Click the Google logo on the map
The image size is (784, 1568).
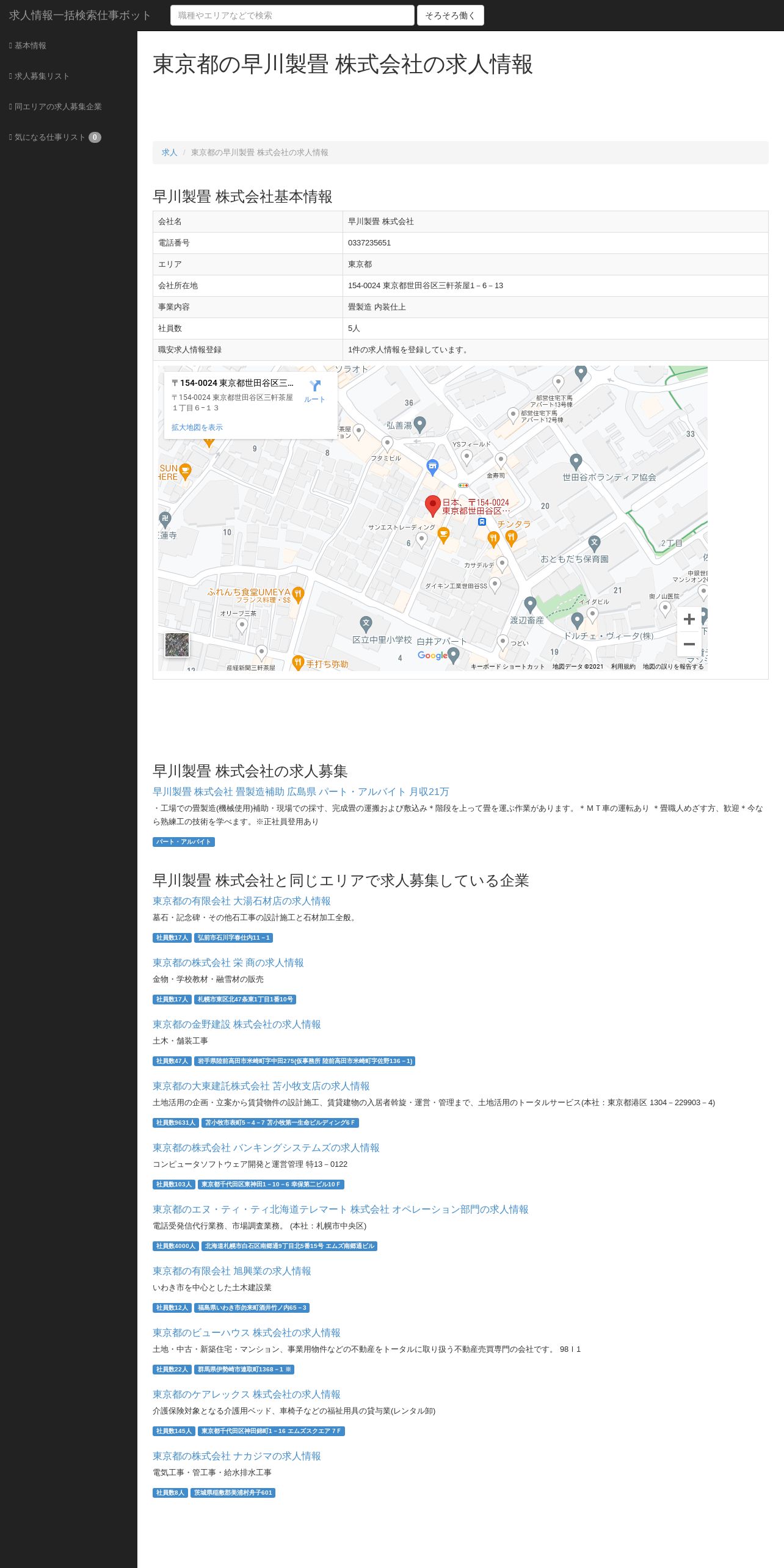click(432, 655)
